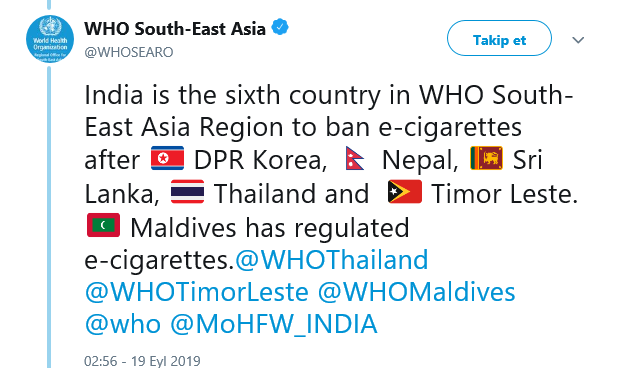Open the @MoHFW_INDIA mention
The width and height of the screenshot is (617, 368).
coord(274,325)
